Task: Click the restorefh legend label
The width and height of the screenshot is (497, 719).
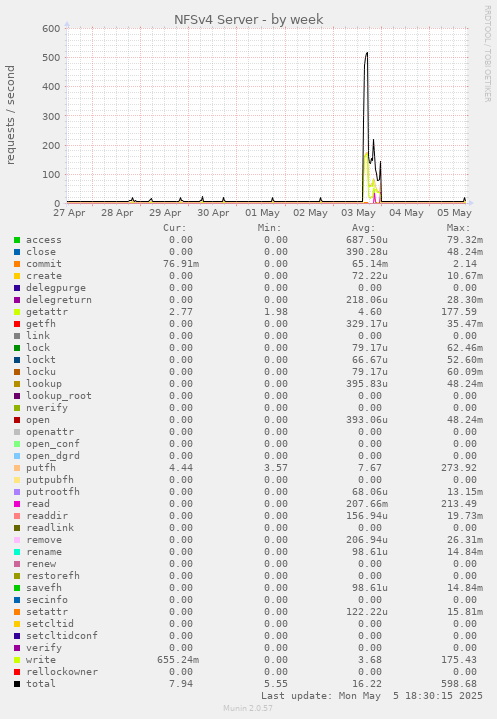Action: tap(53, 576)
